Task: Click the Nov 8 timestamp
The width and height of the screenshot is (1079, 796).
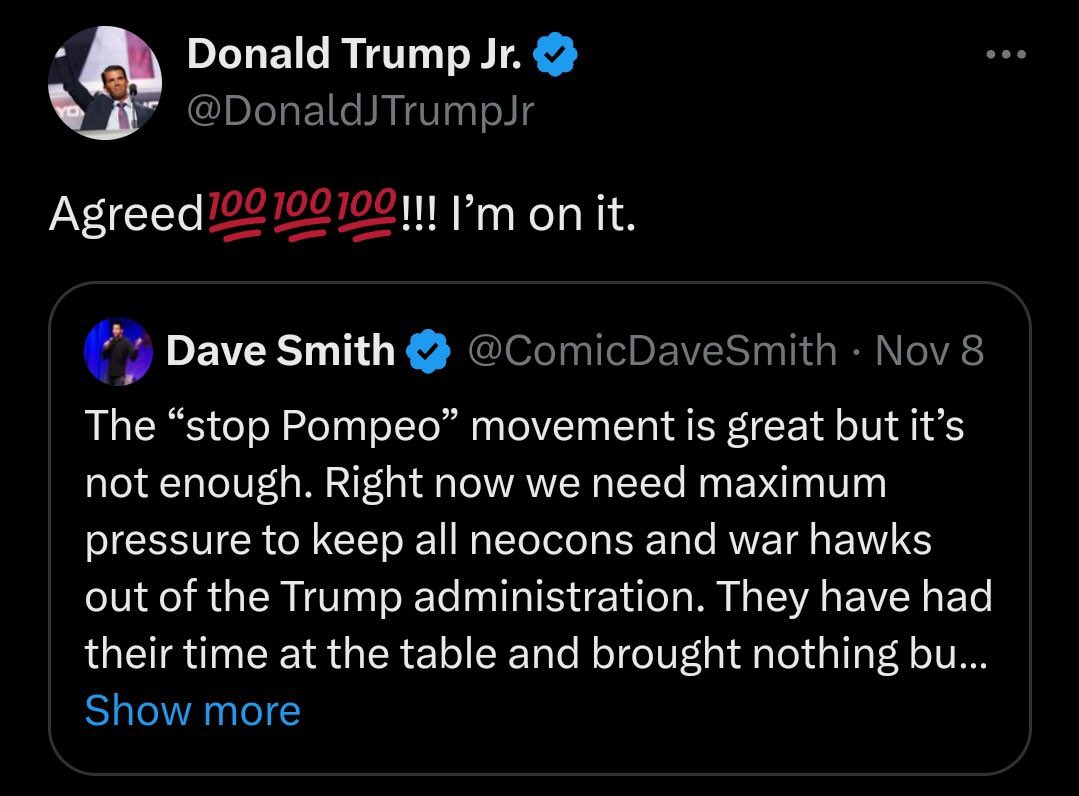Action: pyautogui.click(x=929, y=351)
